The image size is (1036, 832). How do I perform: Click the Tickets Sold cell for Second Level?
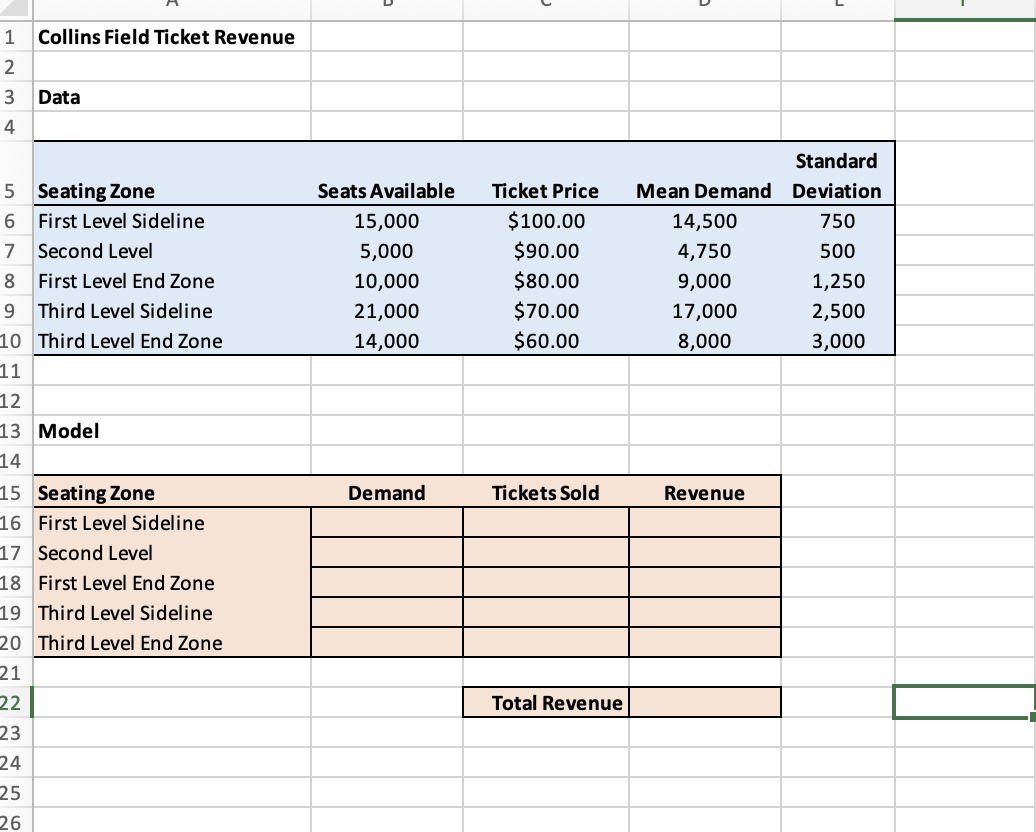pyautogui.click(x=545, y=553)
